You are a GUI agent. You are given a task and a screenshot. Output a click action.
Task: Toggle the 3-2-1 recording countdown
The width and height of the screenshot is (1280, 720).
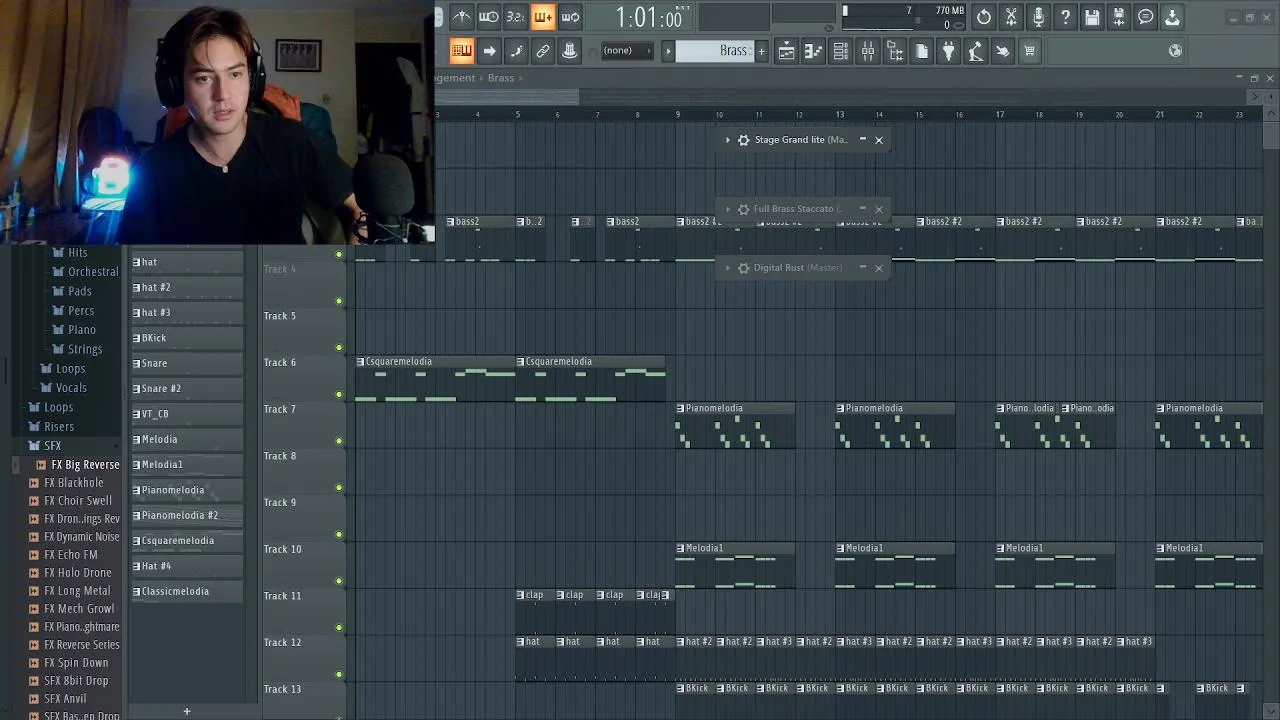515,17
